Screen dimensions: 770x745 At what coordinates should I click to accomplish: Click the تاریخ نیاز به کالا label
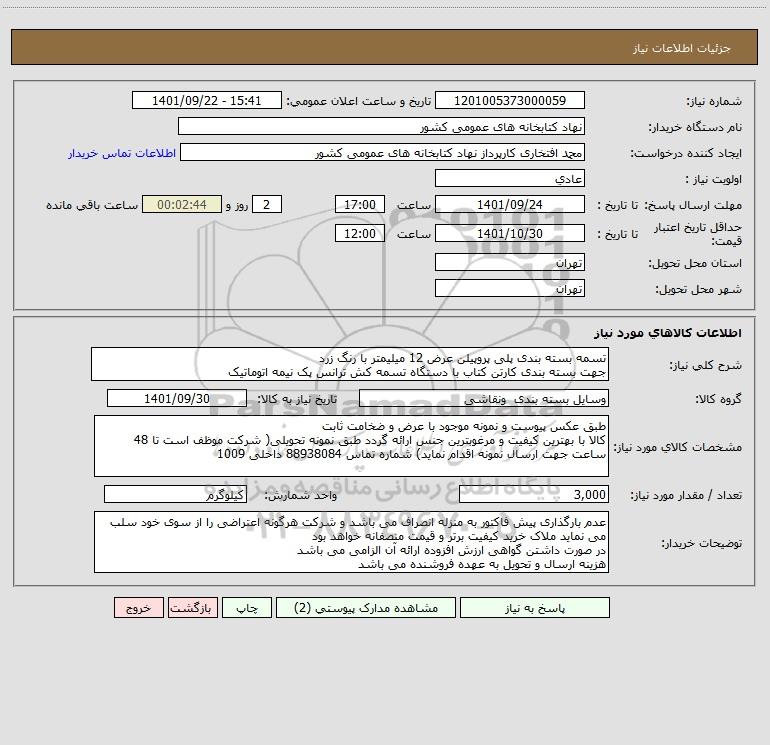click(298, 399)
